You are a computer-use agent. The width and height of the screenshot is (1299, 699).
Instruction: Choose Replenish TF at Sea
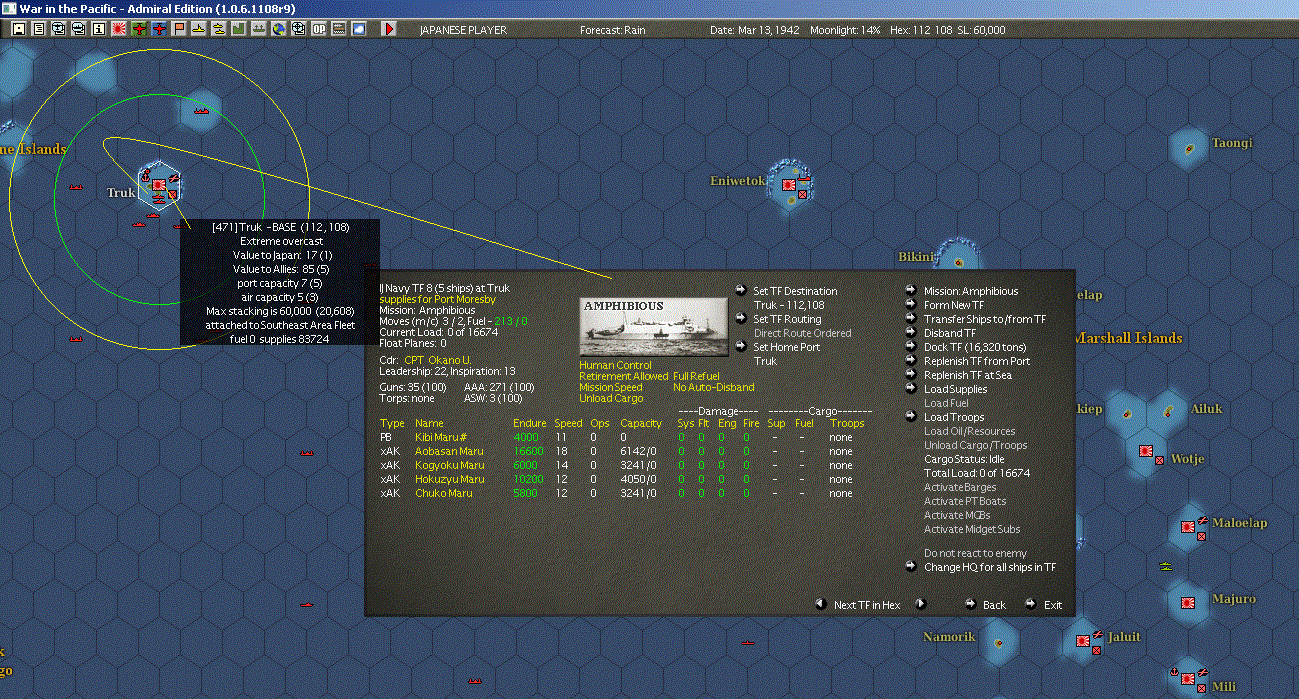[x=969, y=375]
